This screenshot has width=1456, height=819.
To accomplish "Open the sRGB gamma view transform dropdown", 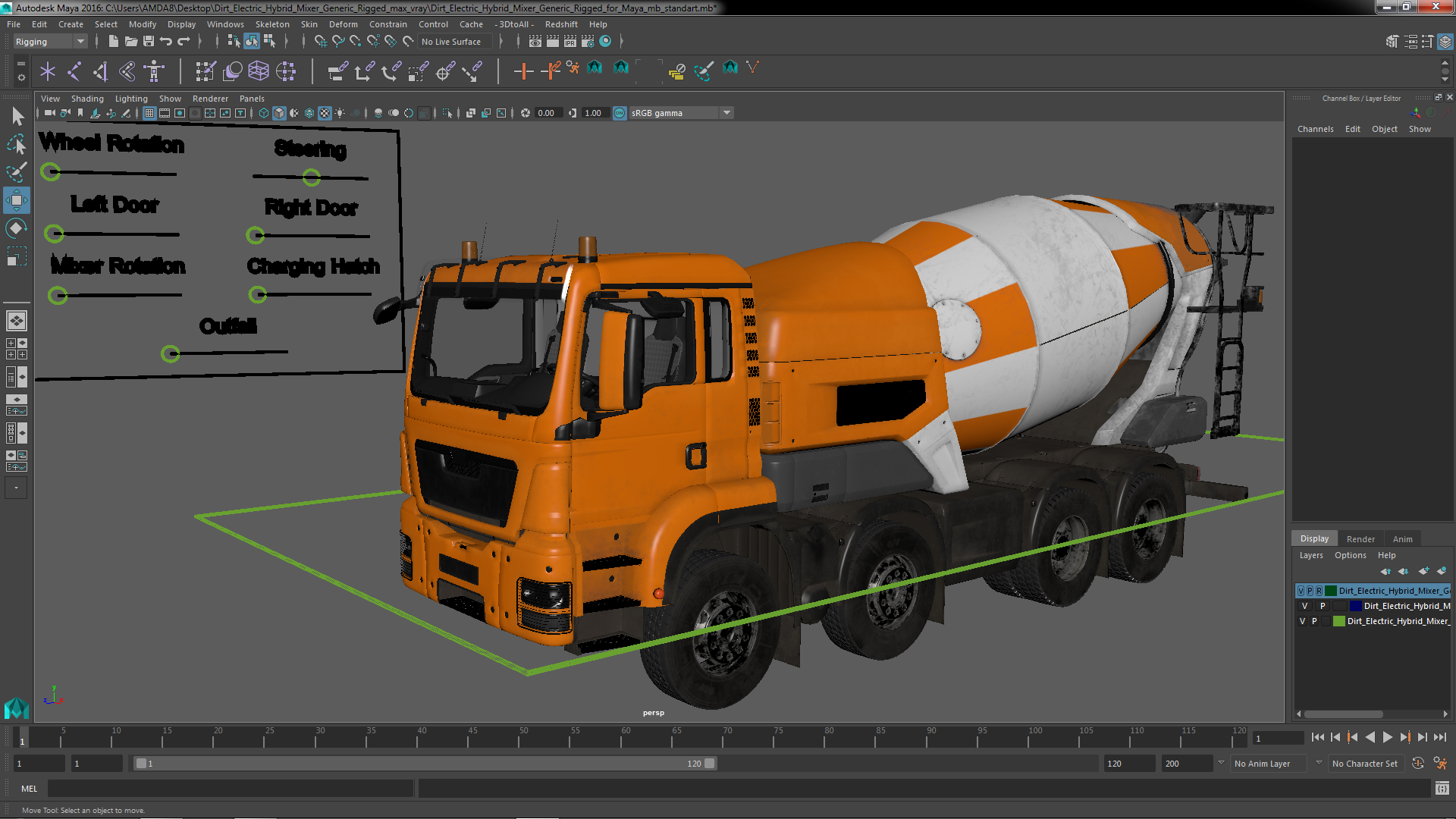I will click(681, 113).
